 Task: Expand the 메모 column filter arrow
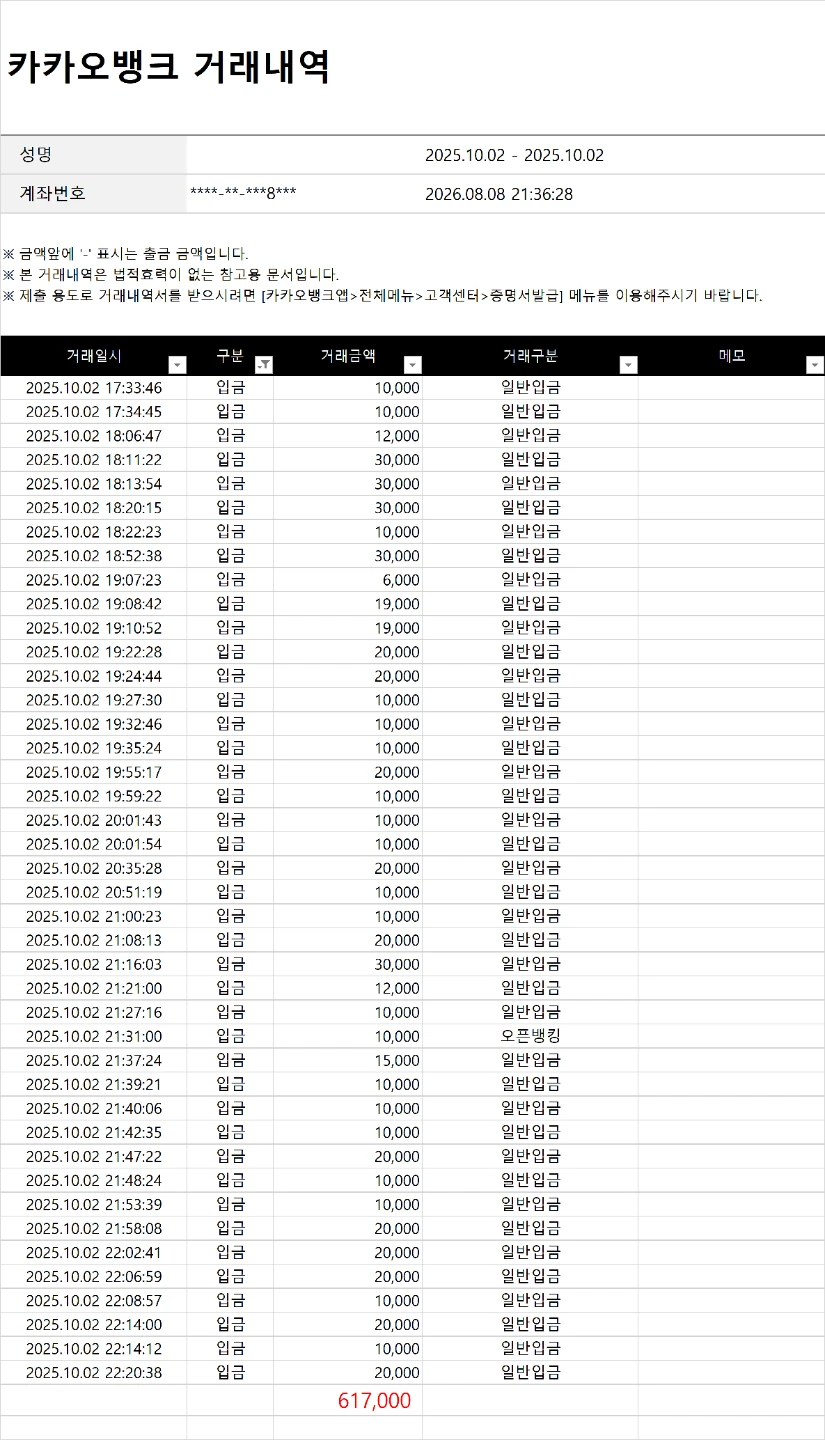pos(814,365)
